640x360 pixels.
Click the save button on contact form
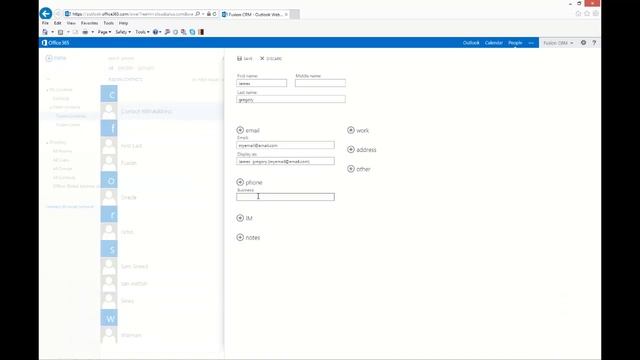tap(245, 58)
